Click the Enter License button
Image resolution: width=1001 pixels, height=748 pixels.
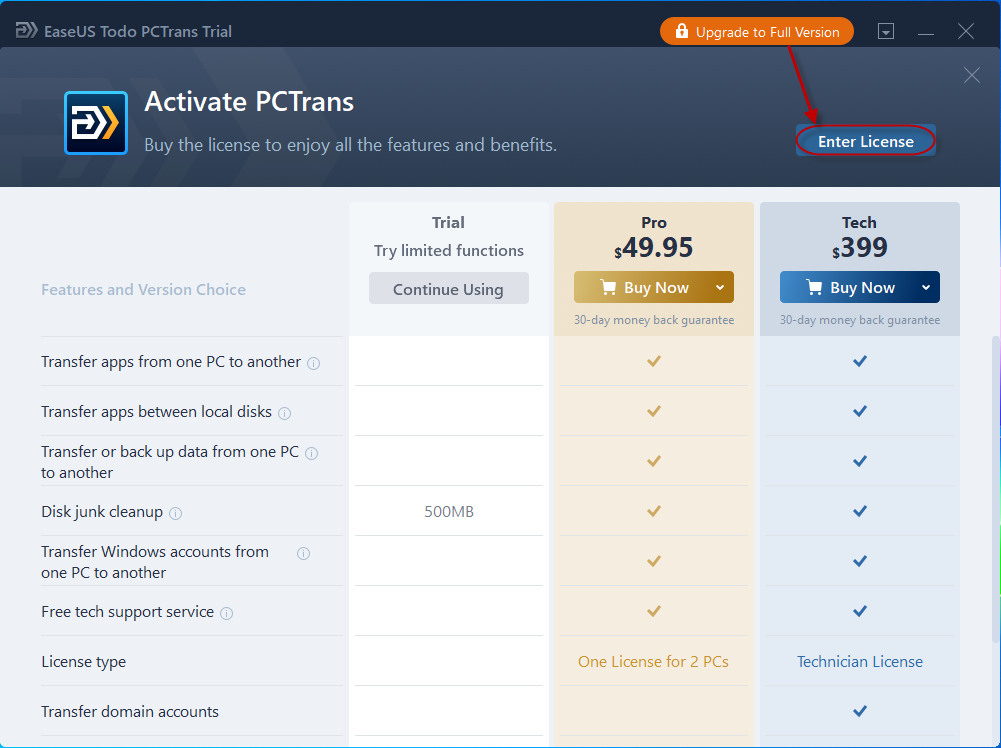point(865,141)
